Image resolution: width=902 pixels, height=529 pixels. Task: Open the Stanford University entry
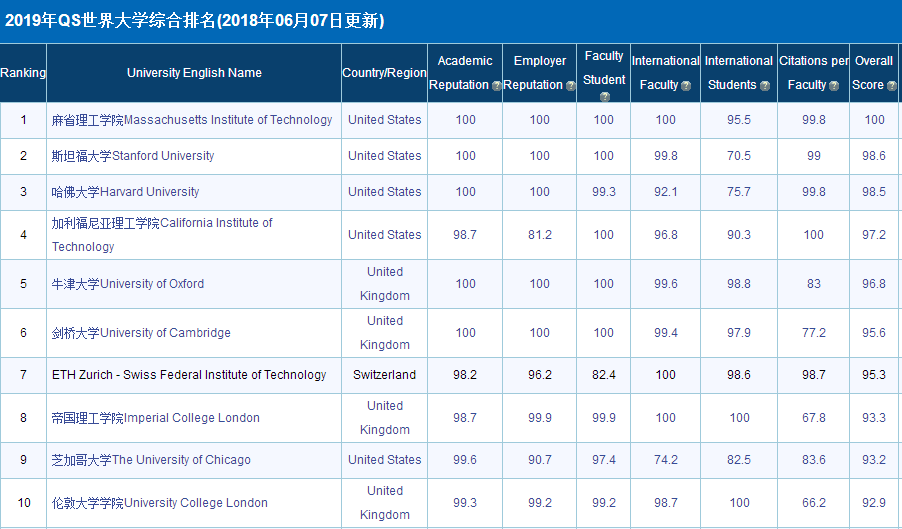(133, 156)
